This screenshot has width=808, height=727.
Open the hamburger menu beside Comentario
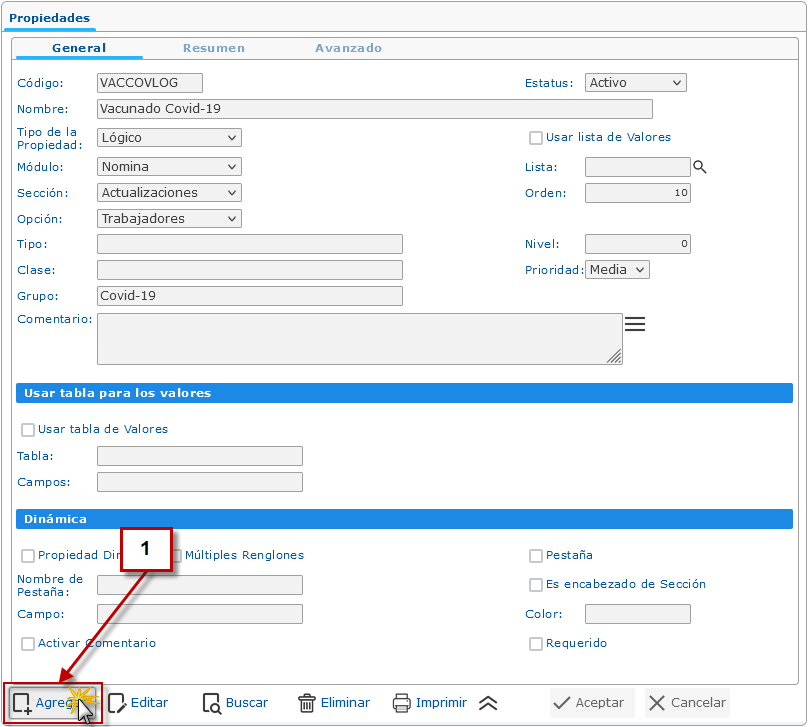coord(635,324)
